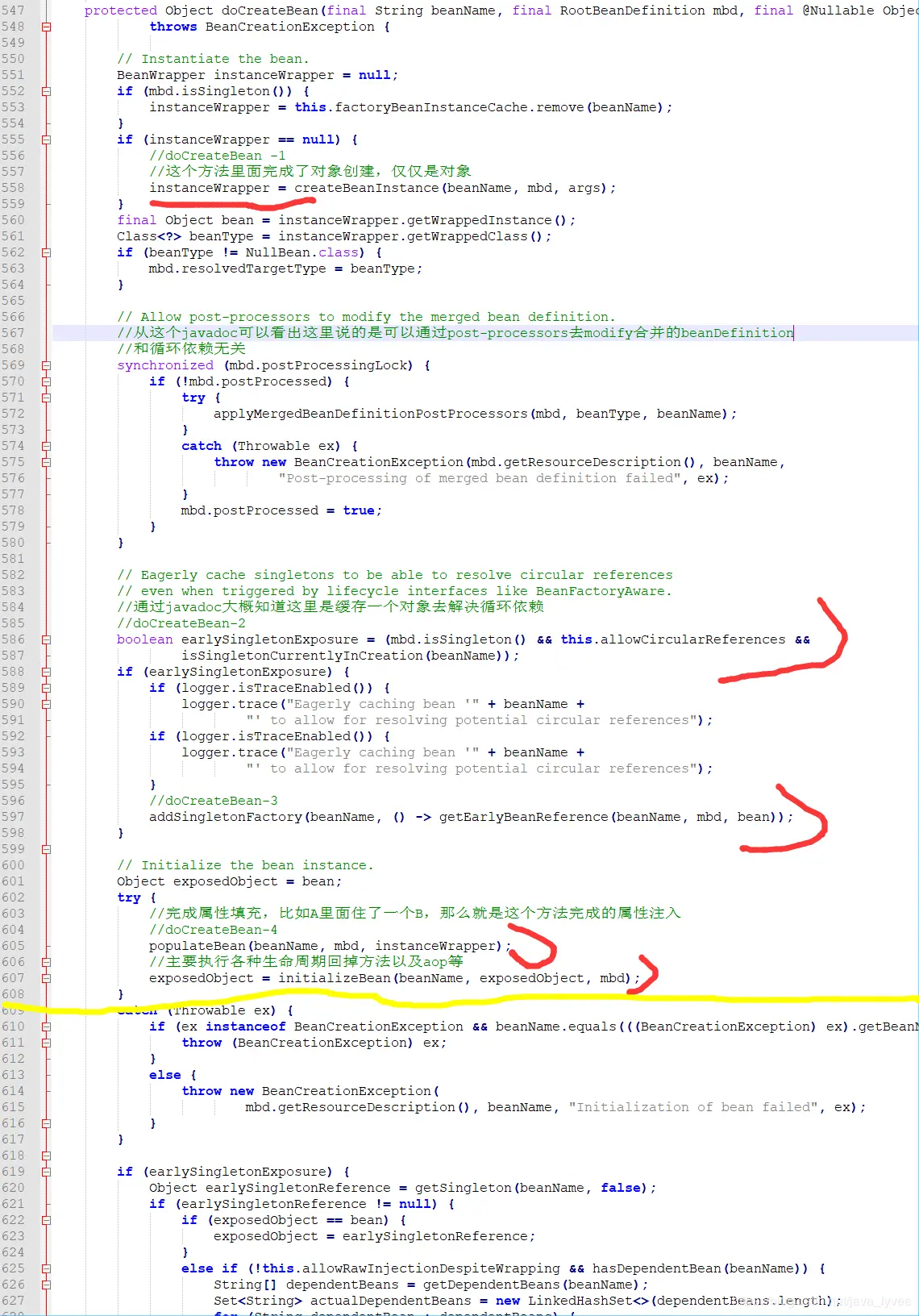Collapse fold marker at line 606
This screenshot has width=919, height=1316.
pyautogui.click(x=46, y=962)
